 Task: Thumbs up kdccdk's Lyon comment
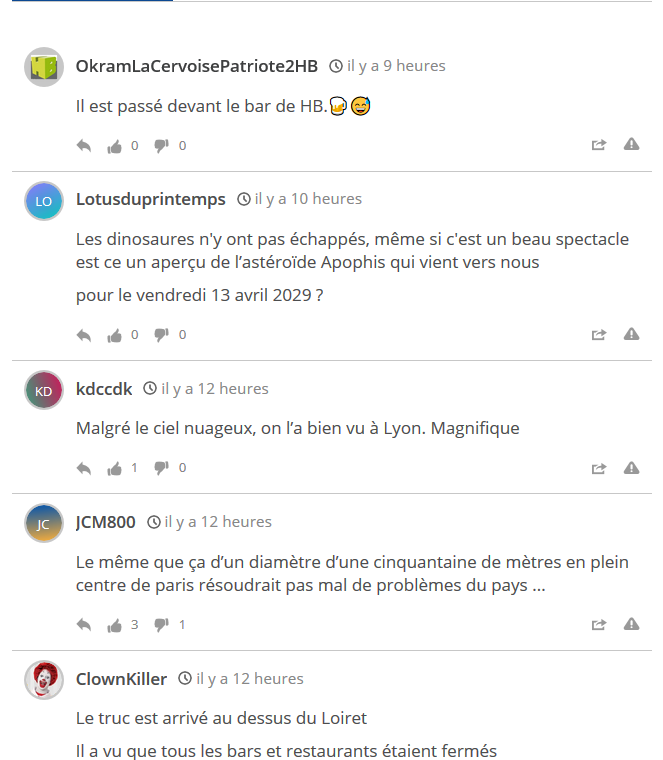(x=114, y=468)
